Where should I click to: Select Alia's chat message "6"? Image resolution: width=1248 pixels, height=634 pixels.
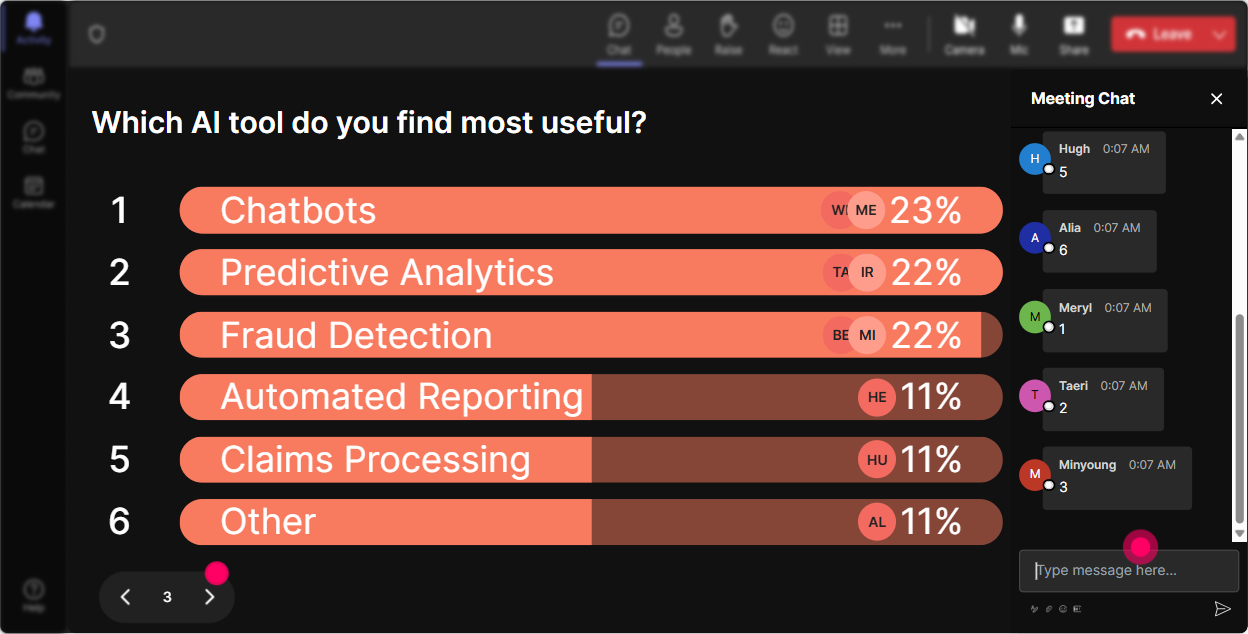pos(1099,241)
